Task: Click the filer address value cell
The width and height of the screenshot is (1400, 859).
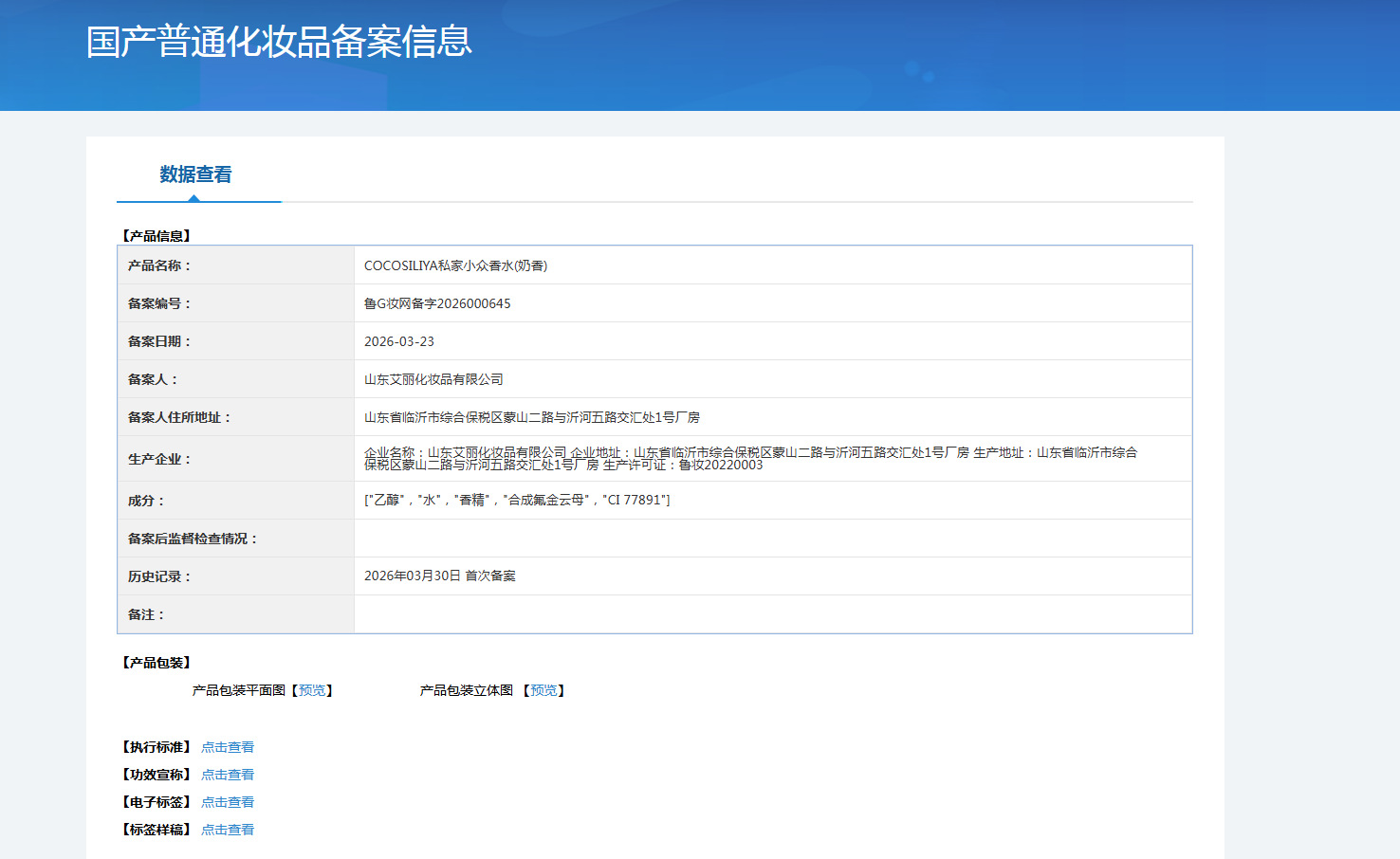Action: [x=773, y=417]
